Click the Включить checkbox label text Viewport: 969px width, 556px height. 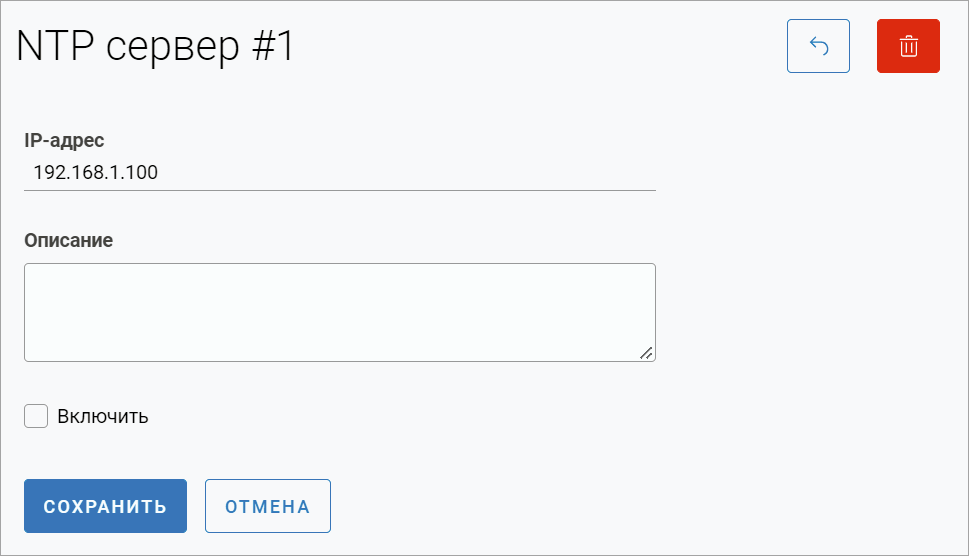pos(103,416)
